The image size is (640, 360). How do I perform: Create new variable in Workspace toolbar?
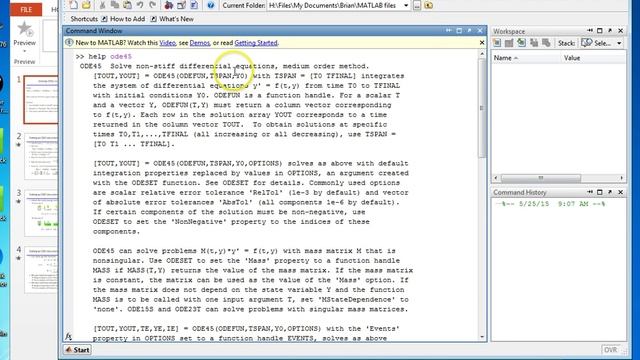pyautogui.click(x=497, y=42)
